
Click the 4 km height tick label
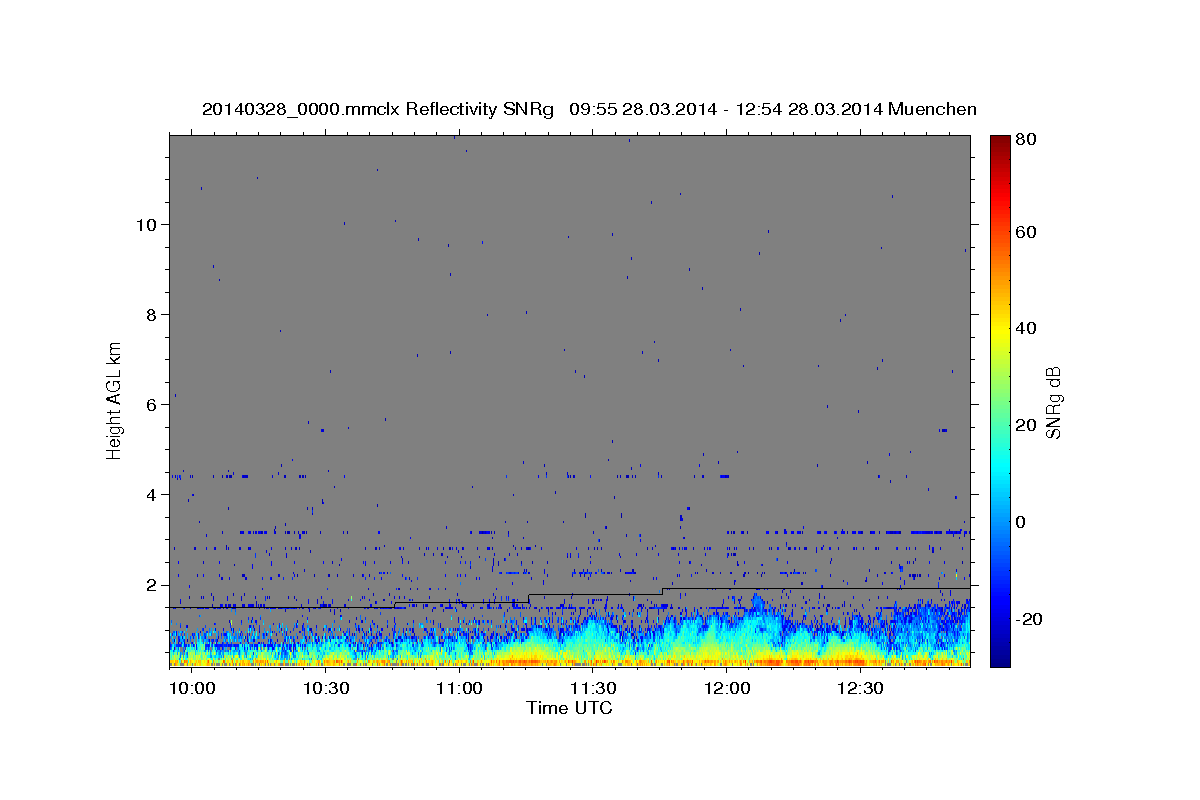click(x=151, y=494)
